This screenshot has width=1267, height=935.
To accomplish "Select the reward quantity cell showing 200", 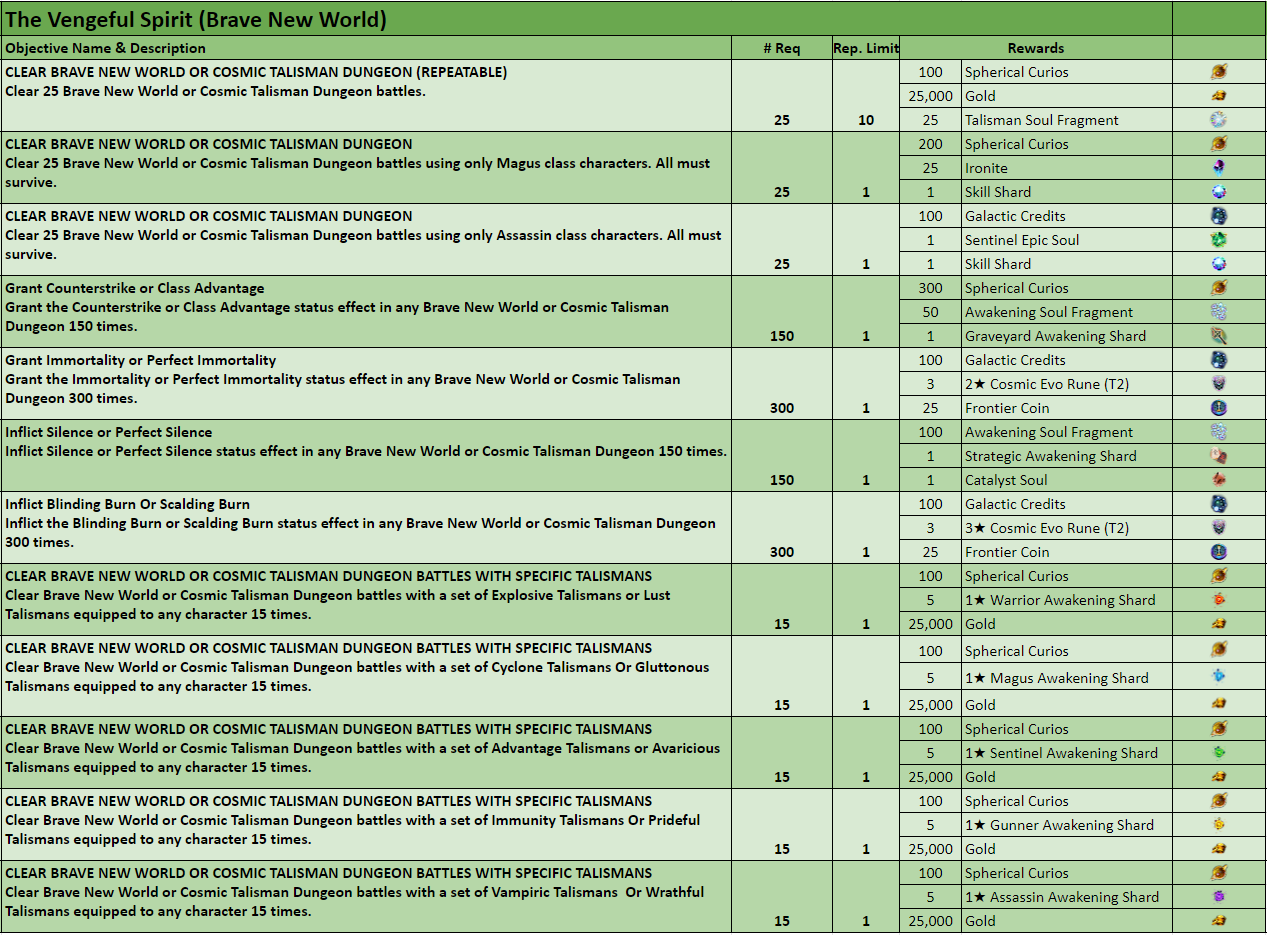I will pos(930,144).
